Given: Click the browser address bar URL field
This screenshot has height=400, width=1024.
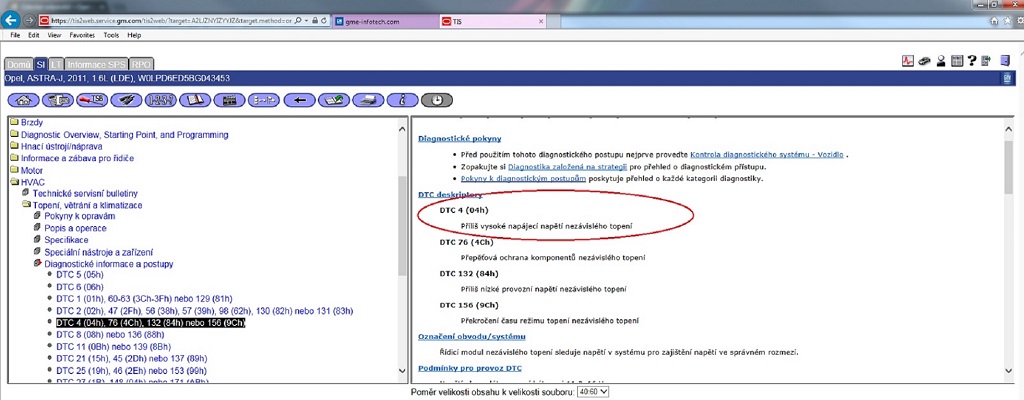Looking at the screenshot, I should tap(170, 20).
